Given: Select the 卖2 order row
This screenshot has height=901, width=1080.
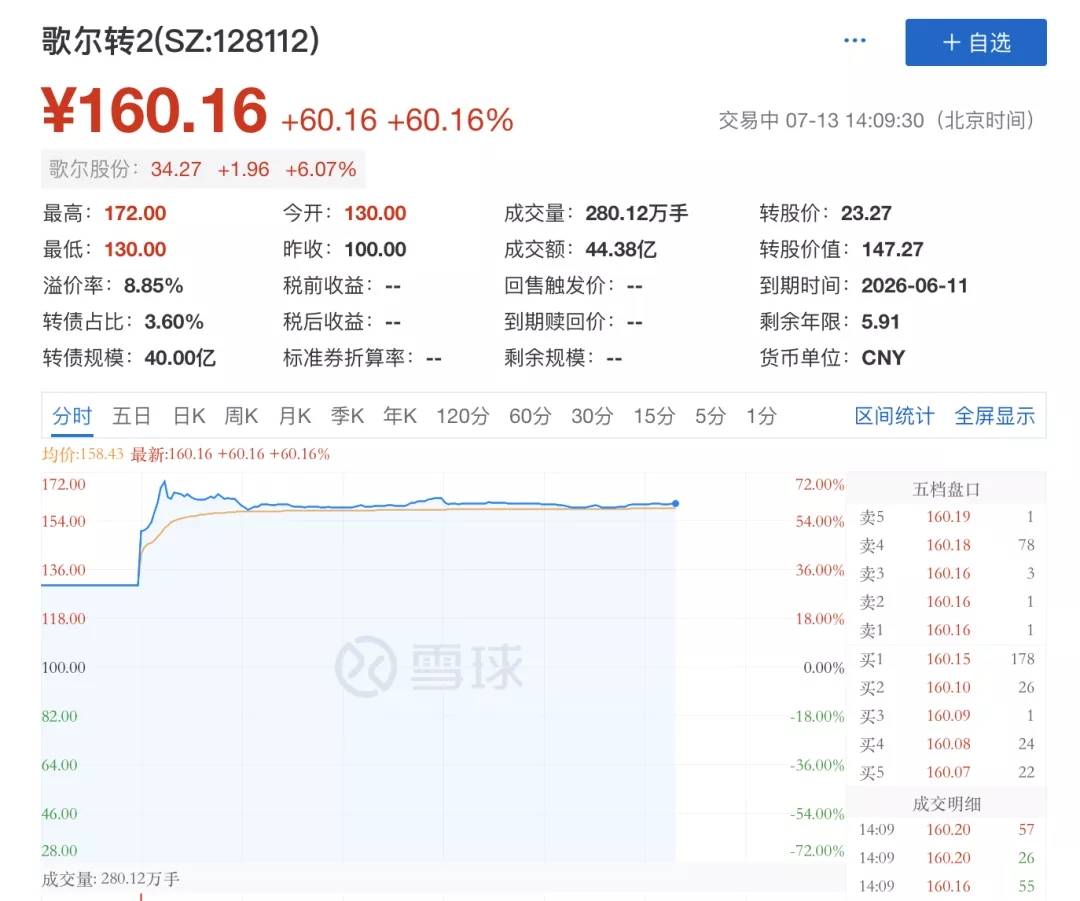Looking at the screenshot, I should click(947, 602).
